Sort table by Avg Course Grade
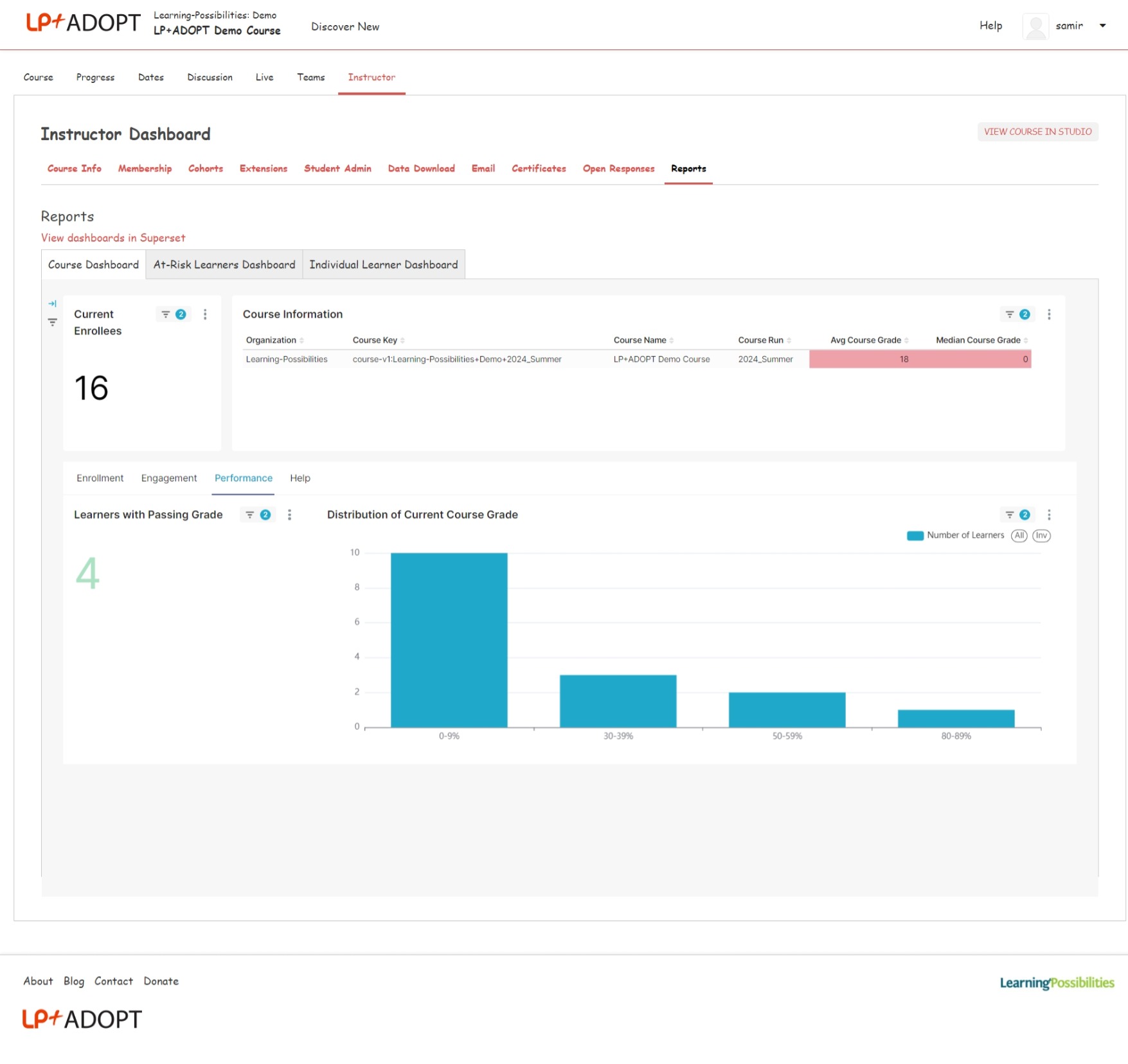 pos(869,341)
